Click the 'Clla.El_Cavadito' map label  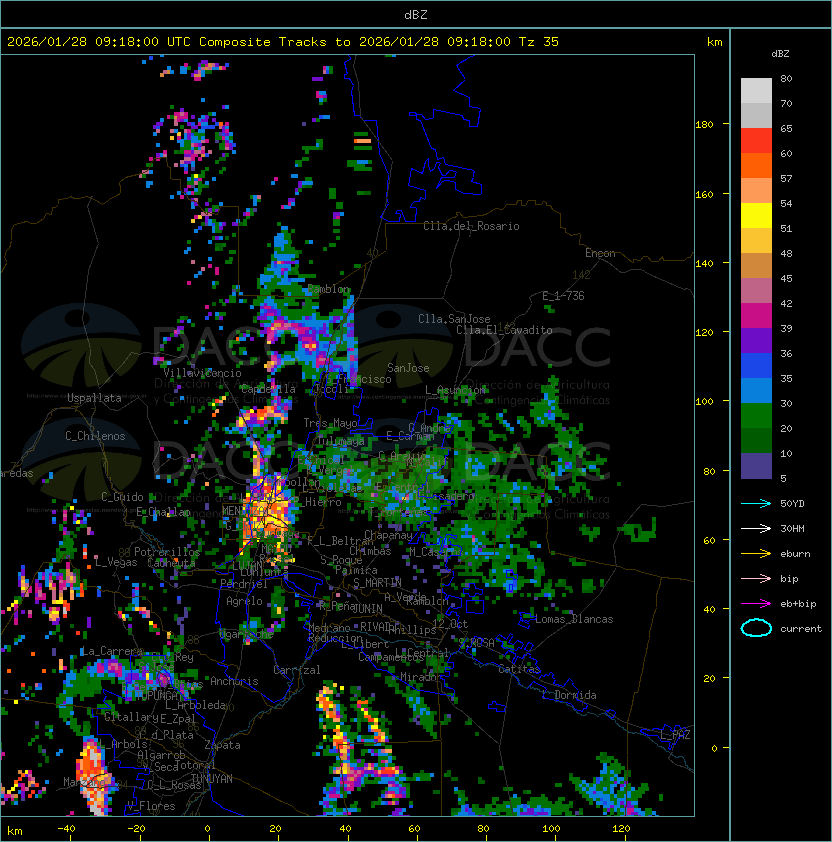504,330
